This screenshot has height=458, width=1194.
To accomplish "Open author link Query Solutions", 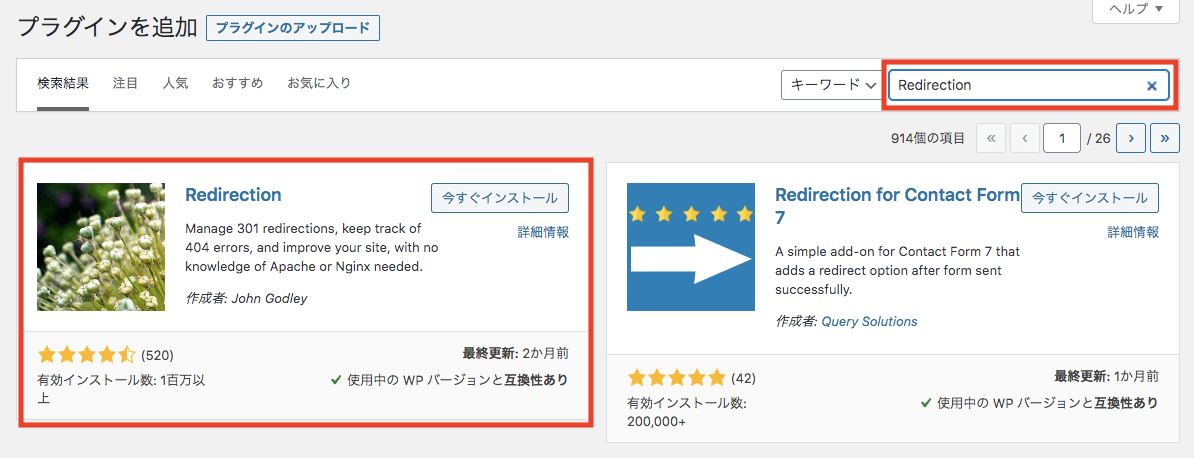I will [x=869, y=322].
